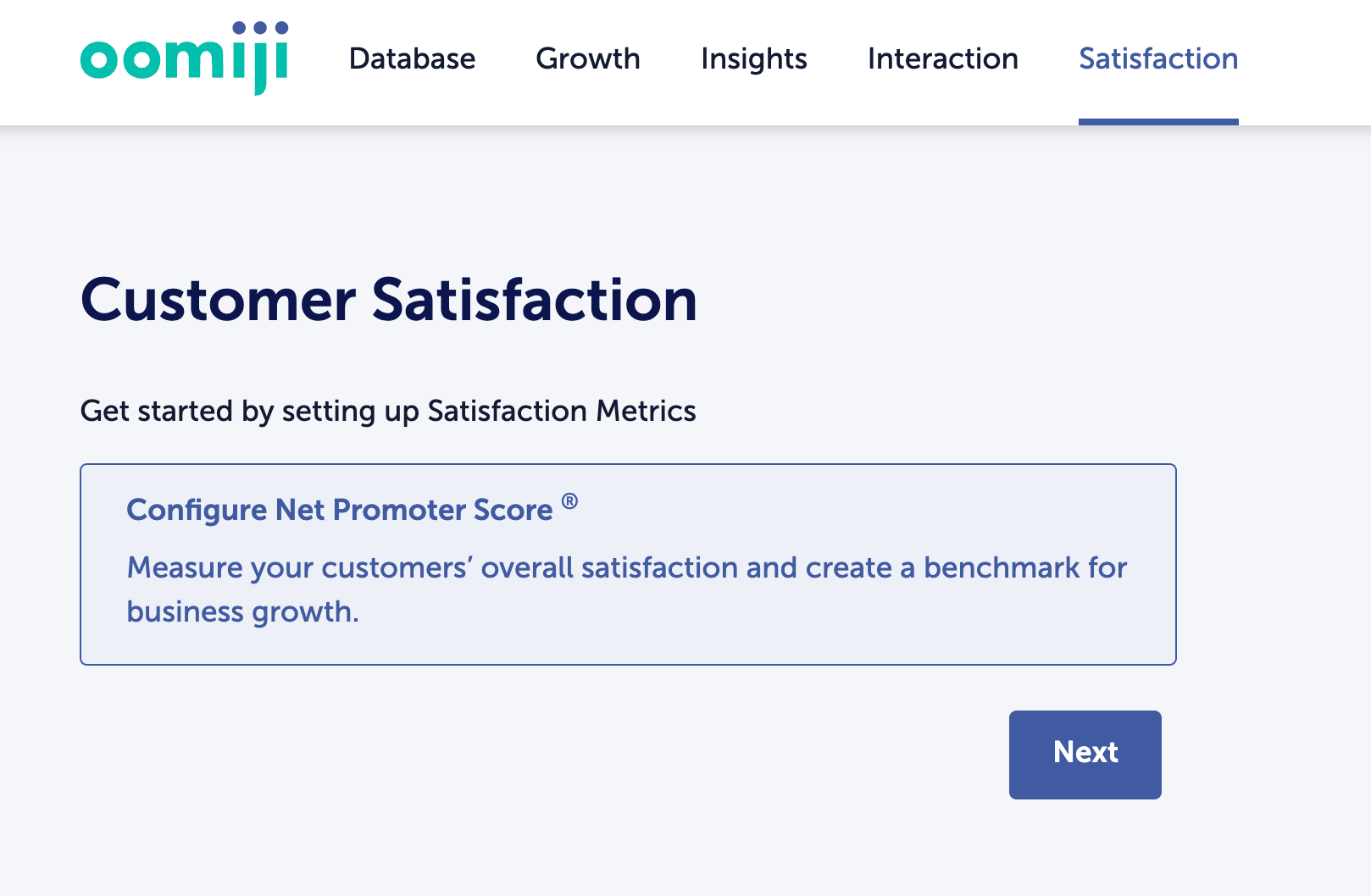The image size is (1371, 896).
Task: Select the Interaction tab
Action: [943, 58]
